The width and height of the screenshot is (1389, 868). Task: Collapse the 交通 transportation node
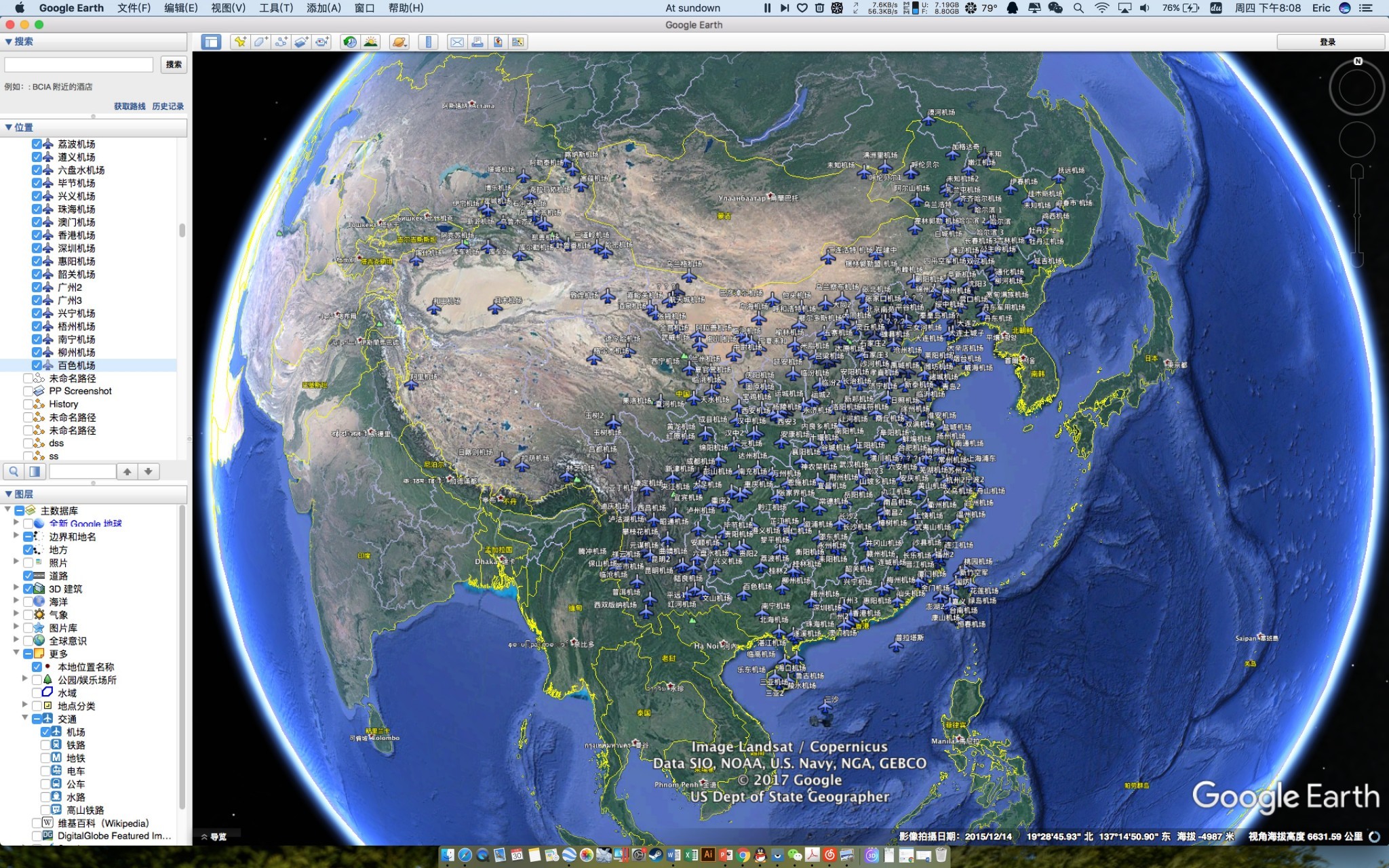click(x=25, y=718)
